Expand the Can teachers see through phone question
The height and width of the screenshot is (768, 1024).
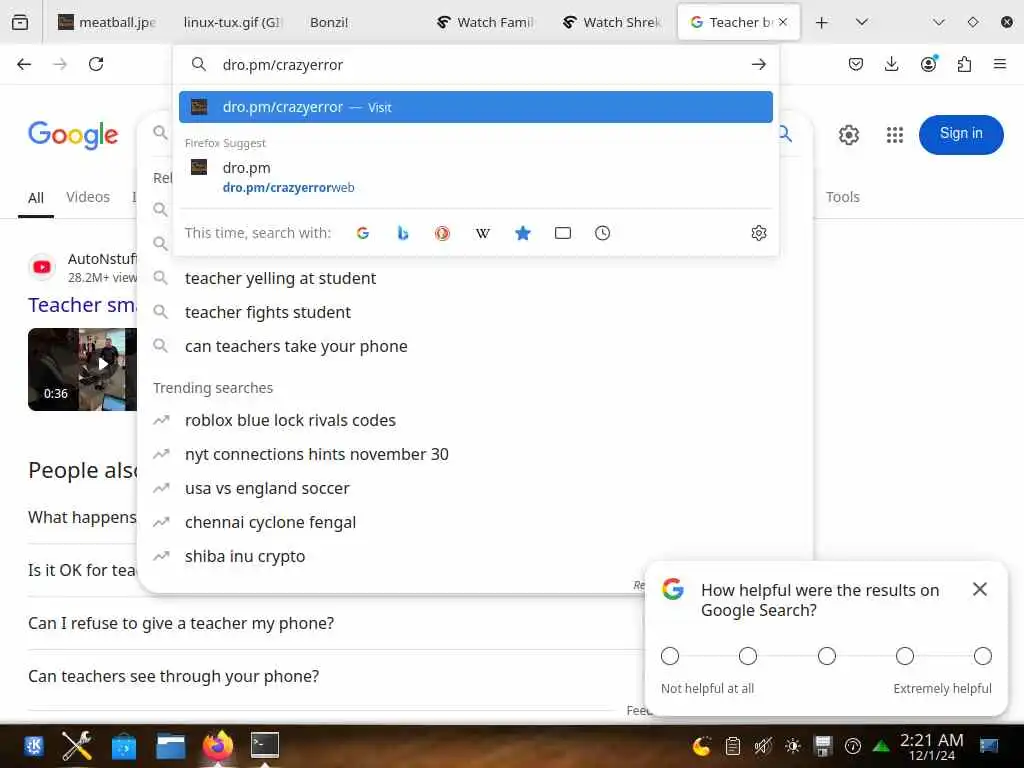(x=174, y=676)
